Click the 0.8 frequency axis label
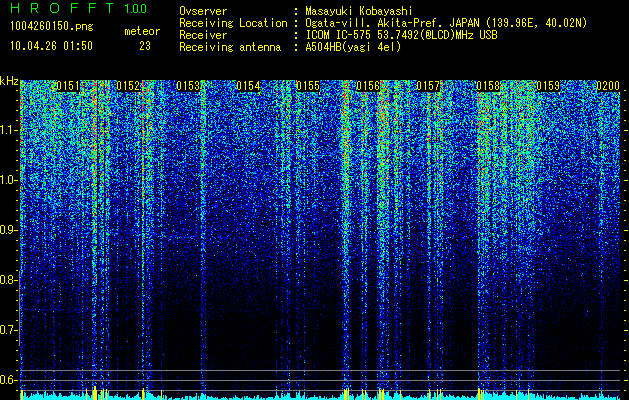 point(9,280)
